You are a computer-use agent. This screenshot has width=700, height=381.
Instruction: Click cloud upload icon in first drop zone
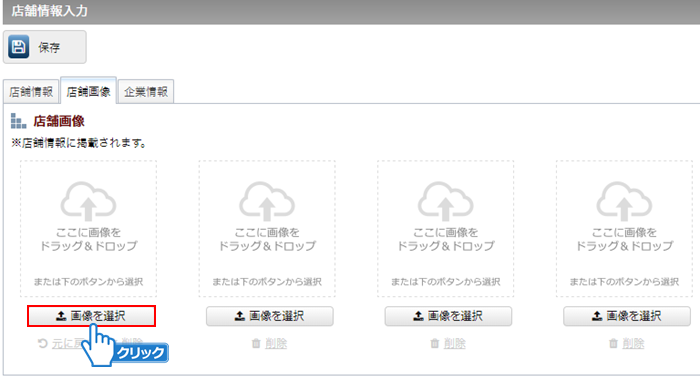tap(88, 201)
